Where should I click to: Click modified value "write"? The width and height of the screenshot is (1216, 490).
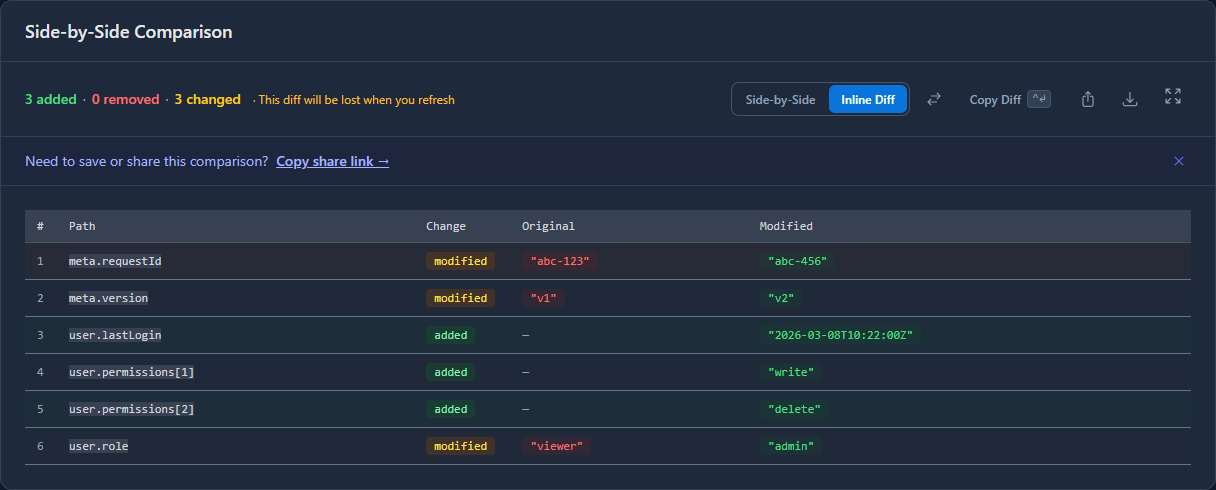pyautogui.click(x=791, y=372)
